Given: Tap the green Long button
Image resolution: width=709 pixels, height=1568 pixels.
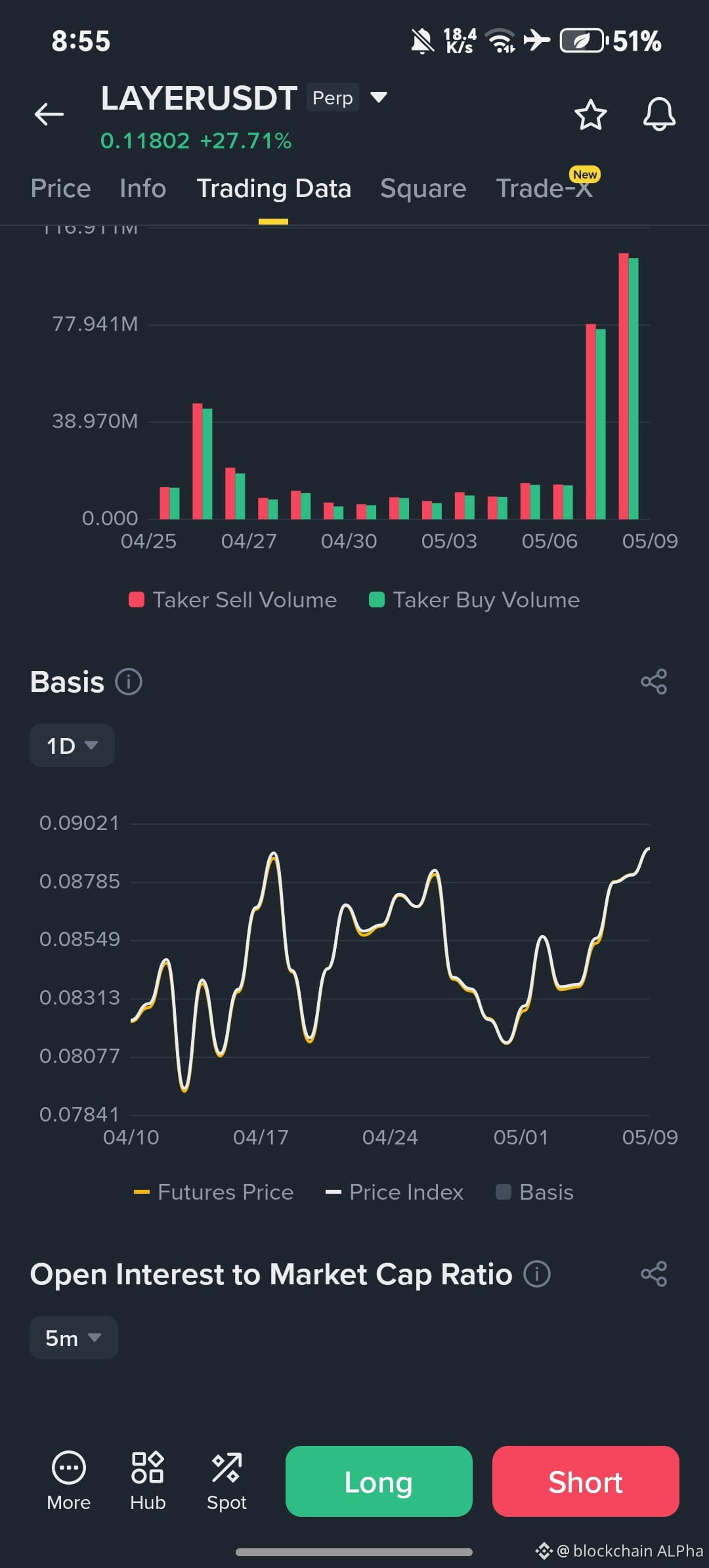Looking at the screenshot, I should [379, 1481].
